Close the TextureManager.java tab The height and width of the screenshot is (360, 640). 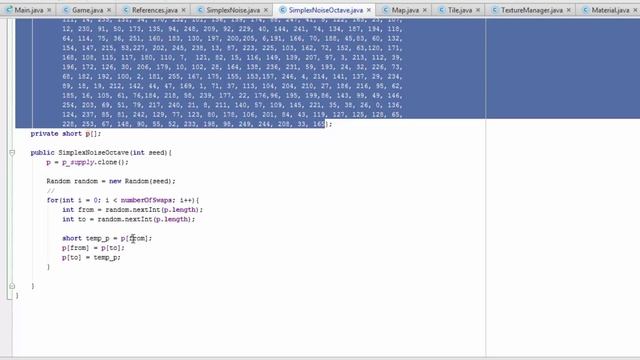(x=569, y=10)
